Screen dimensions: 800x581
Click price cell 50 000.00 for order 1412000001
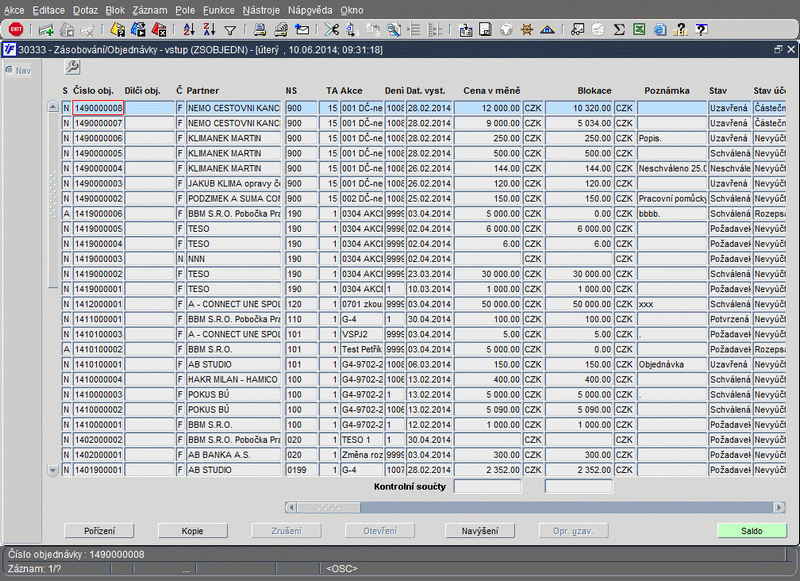coord(488,304)
